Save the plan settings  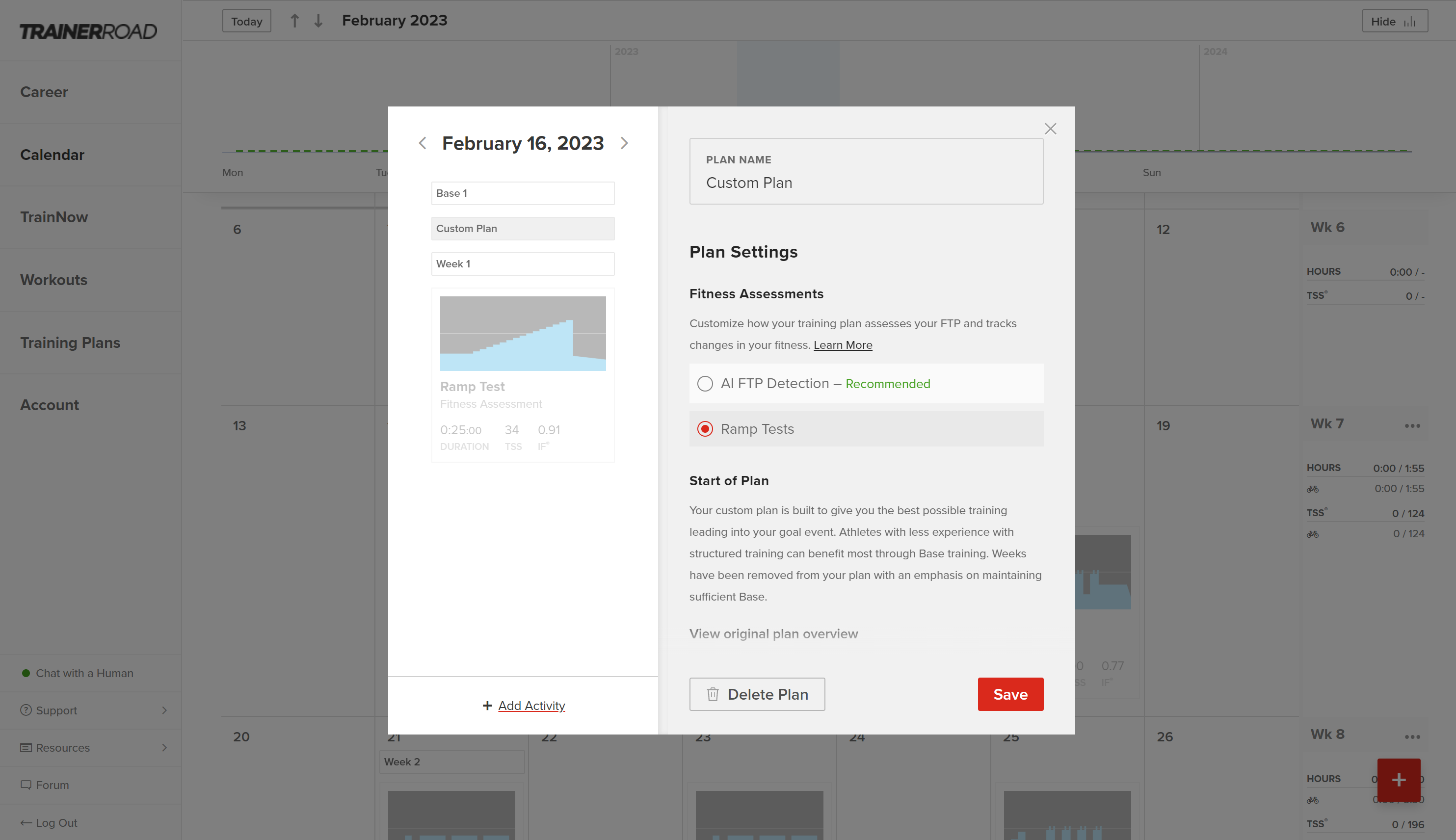point(1010,694)
